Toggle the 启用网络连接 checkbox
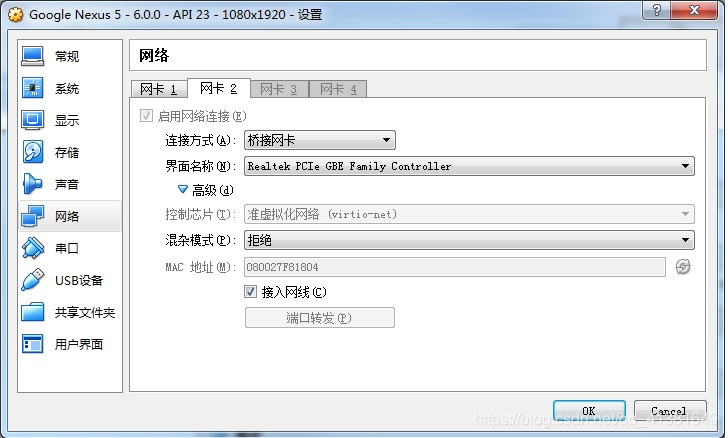 [x=146, y=116]
